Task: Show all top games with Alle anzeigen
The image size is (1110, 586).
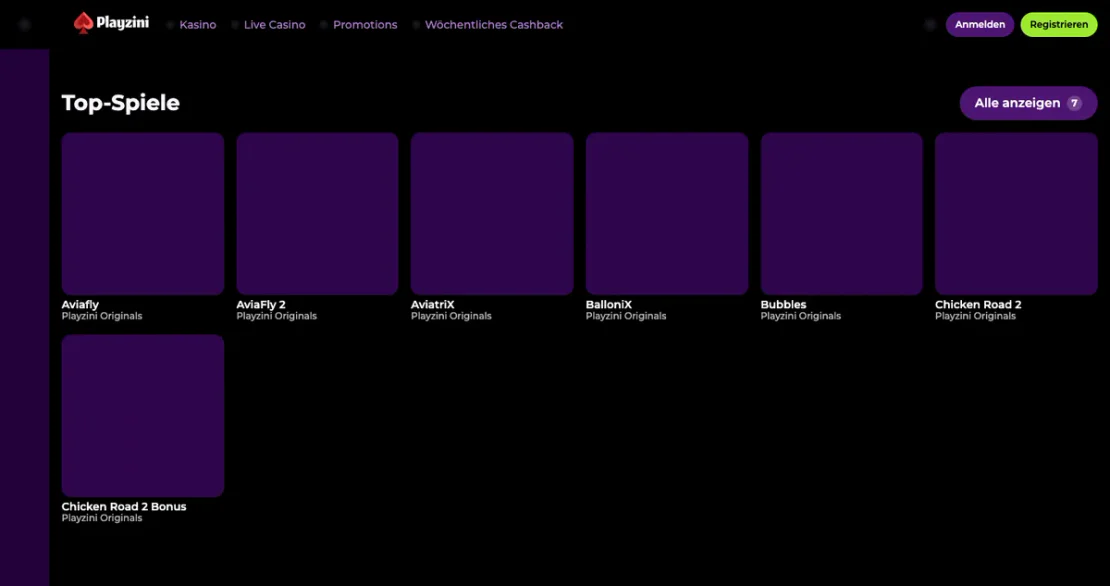Action: [x=1029, y=103]
